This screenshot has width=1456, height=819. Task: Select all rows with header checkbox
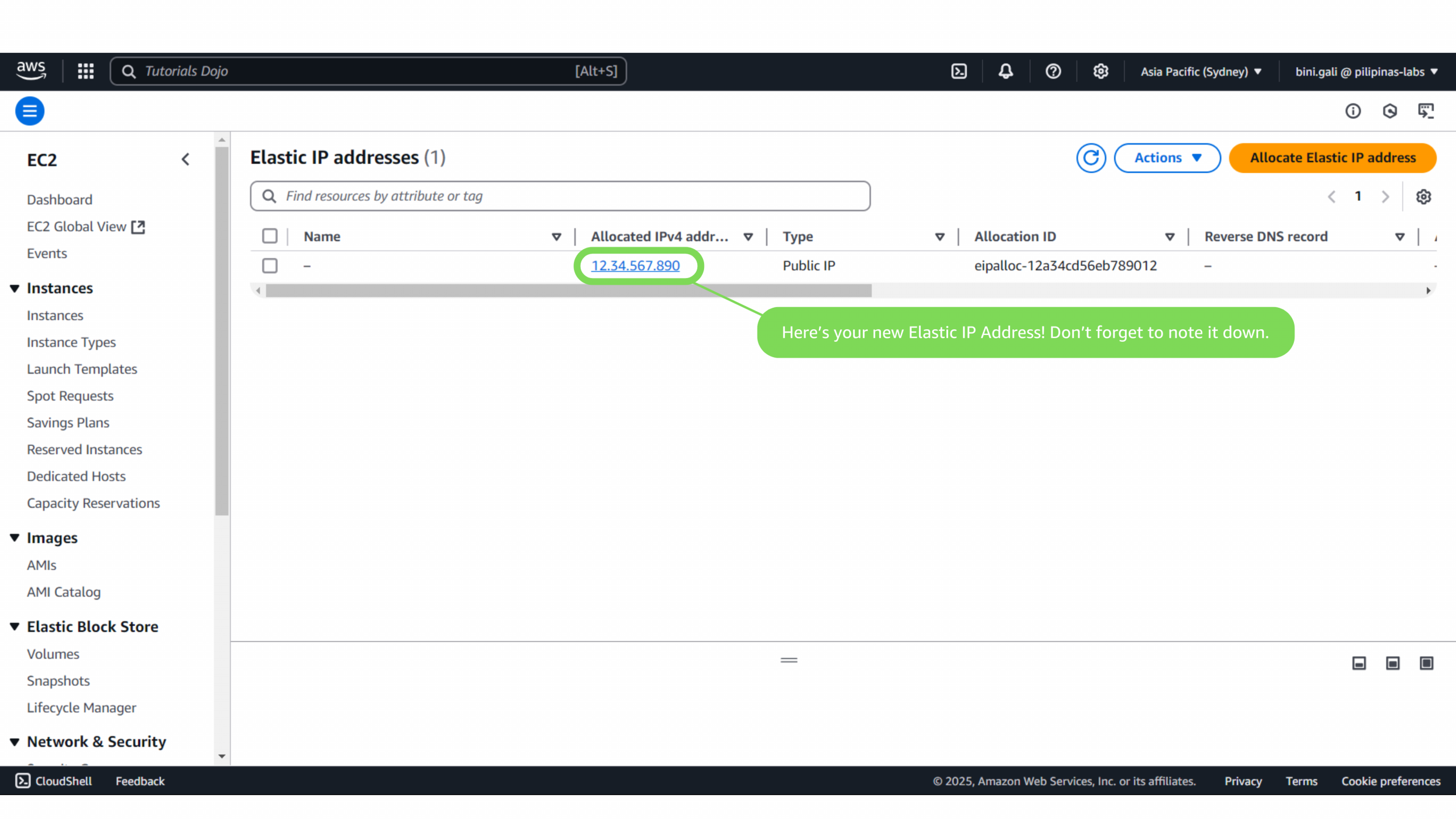point(270,236)
